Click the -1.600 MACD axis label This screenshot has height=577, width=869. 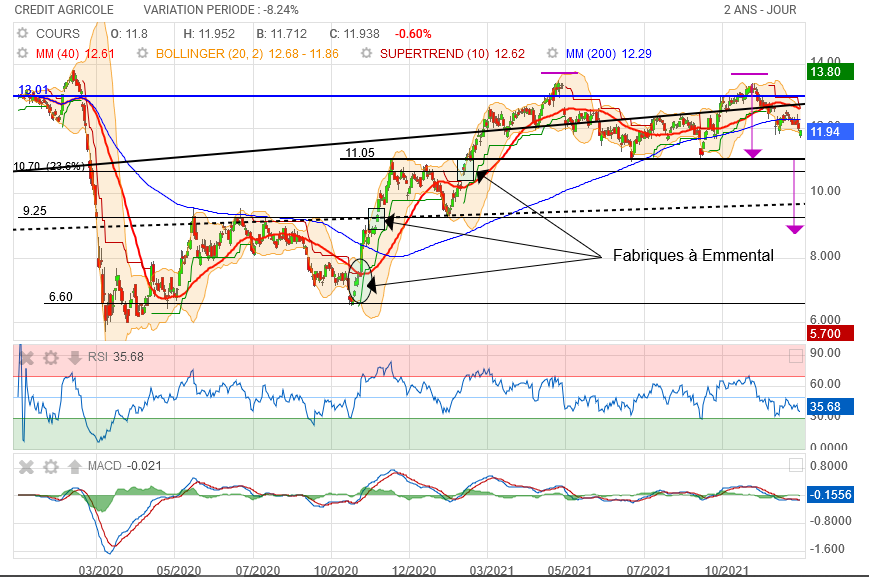click(827, 549)
